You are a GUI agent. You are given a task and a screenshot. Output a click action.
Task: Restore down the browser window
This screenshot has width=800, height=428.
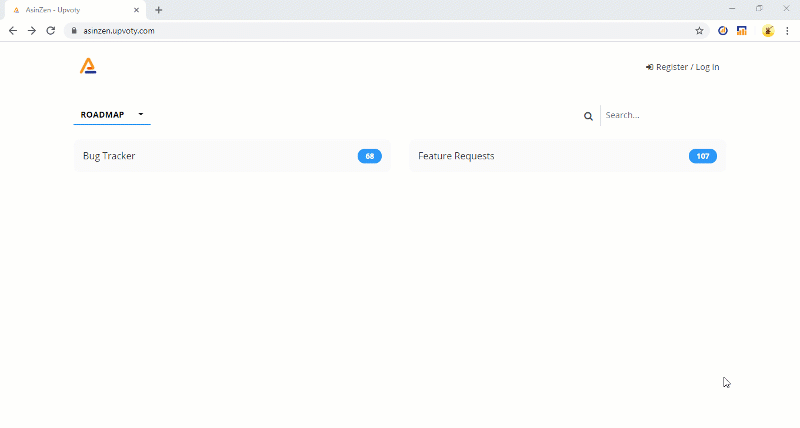click(x=759, y=9)
